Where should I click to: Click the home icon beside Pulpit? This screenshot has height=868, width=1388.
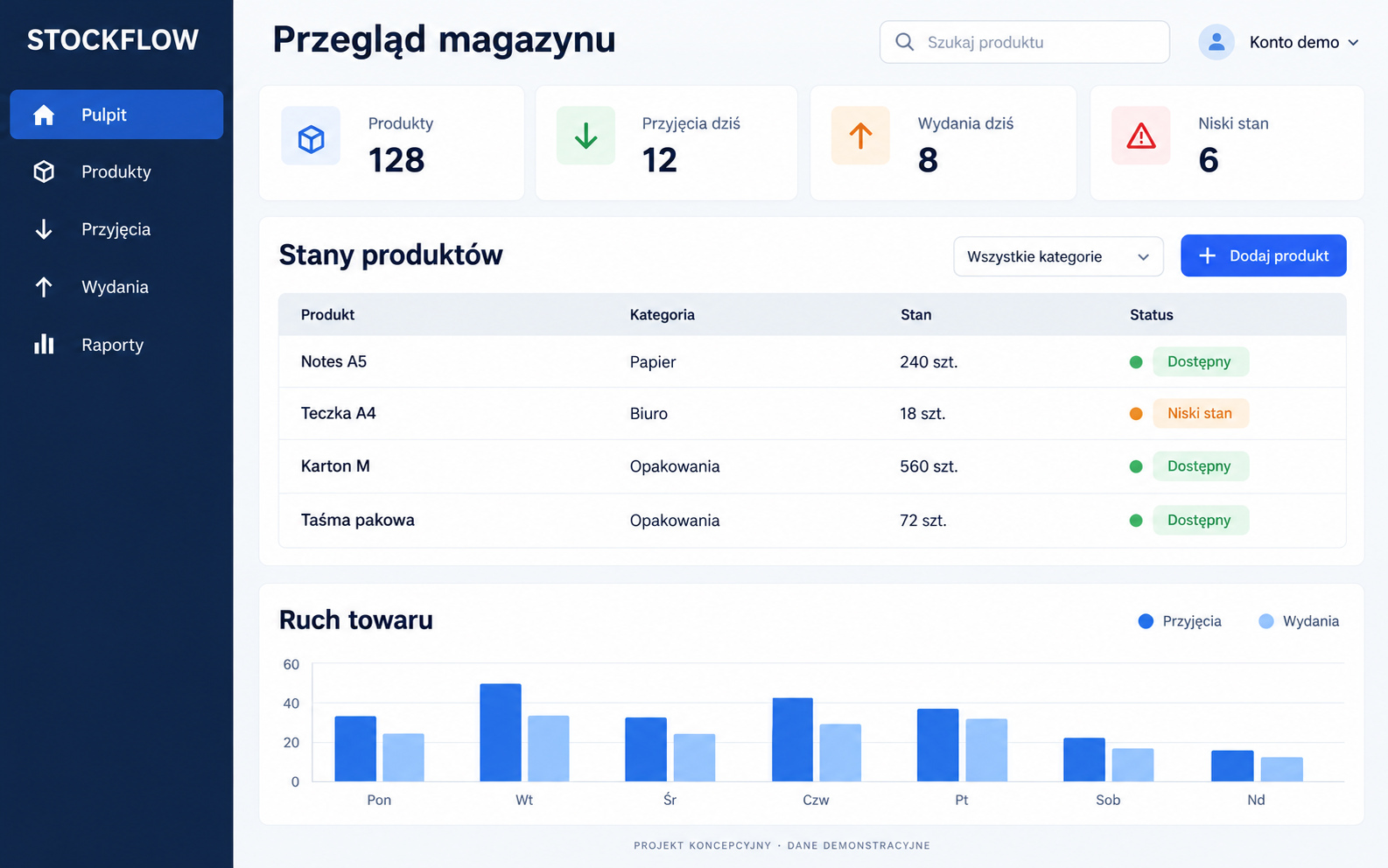[x=44, y=115]
